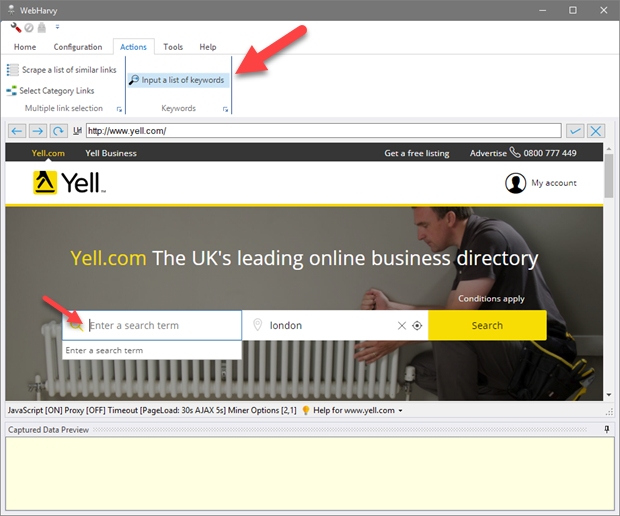The height and width of the screenshot is (516, 620).
Task: Open the Help for www.yell.com dropdown
Action: (x=400, y=410)
